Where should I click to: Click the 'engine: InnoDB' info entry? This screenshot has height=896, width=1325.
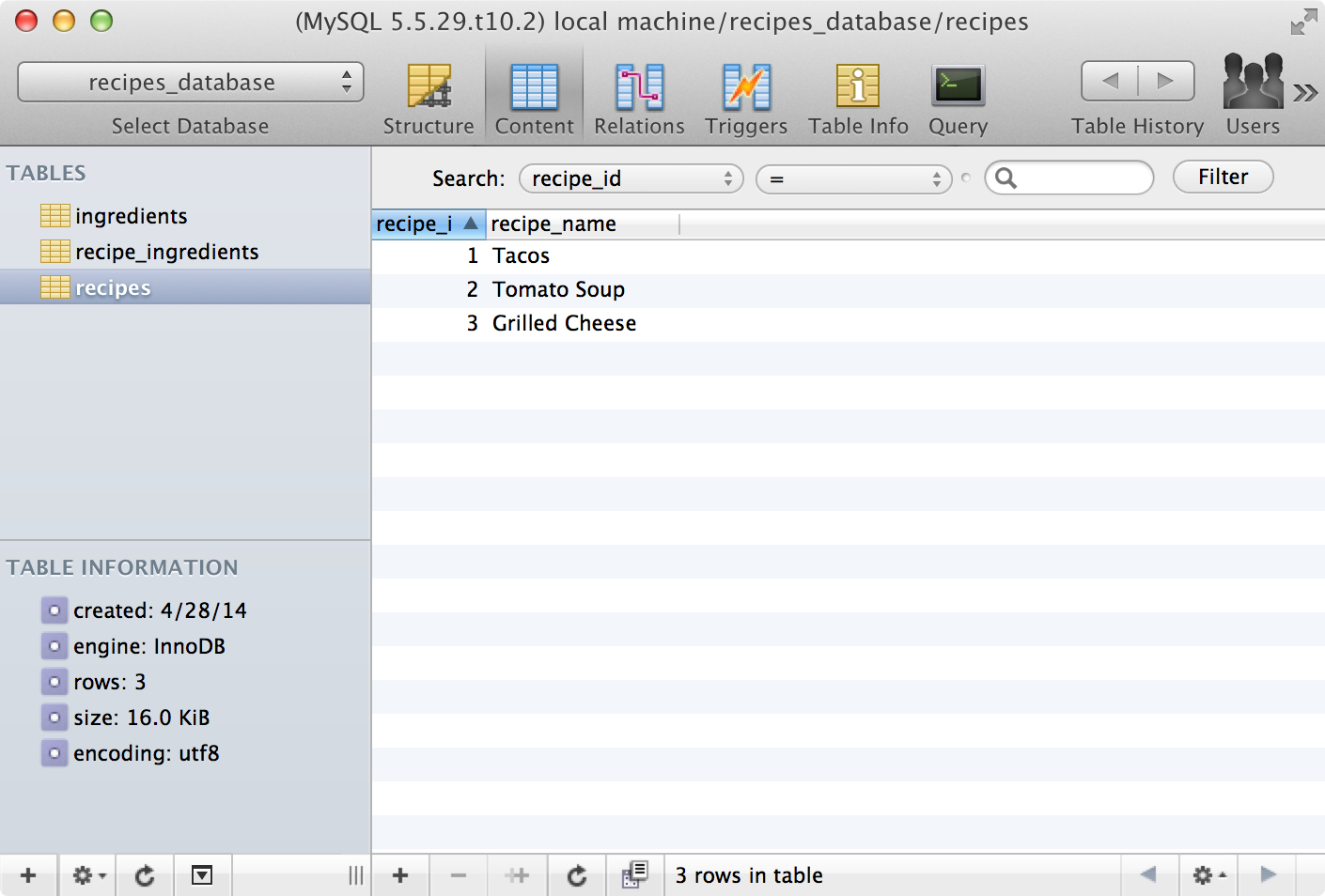(x=149, y=646)
